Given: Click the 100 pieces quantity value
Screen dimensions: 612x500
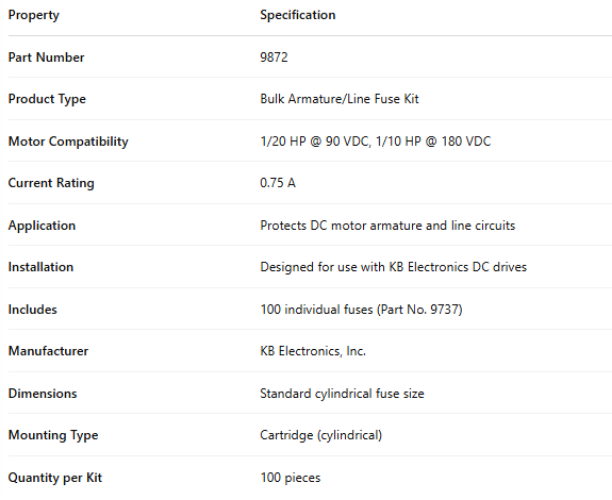Looking at the screenshot, I should click(x=290, y=477).
